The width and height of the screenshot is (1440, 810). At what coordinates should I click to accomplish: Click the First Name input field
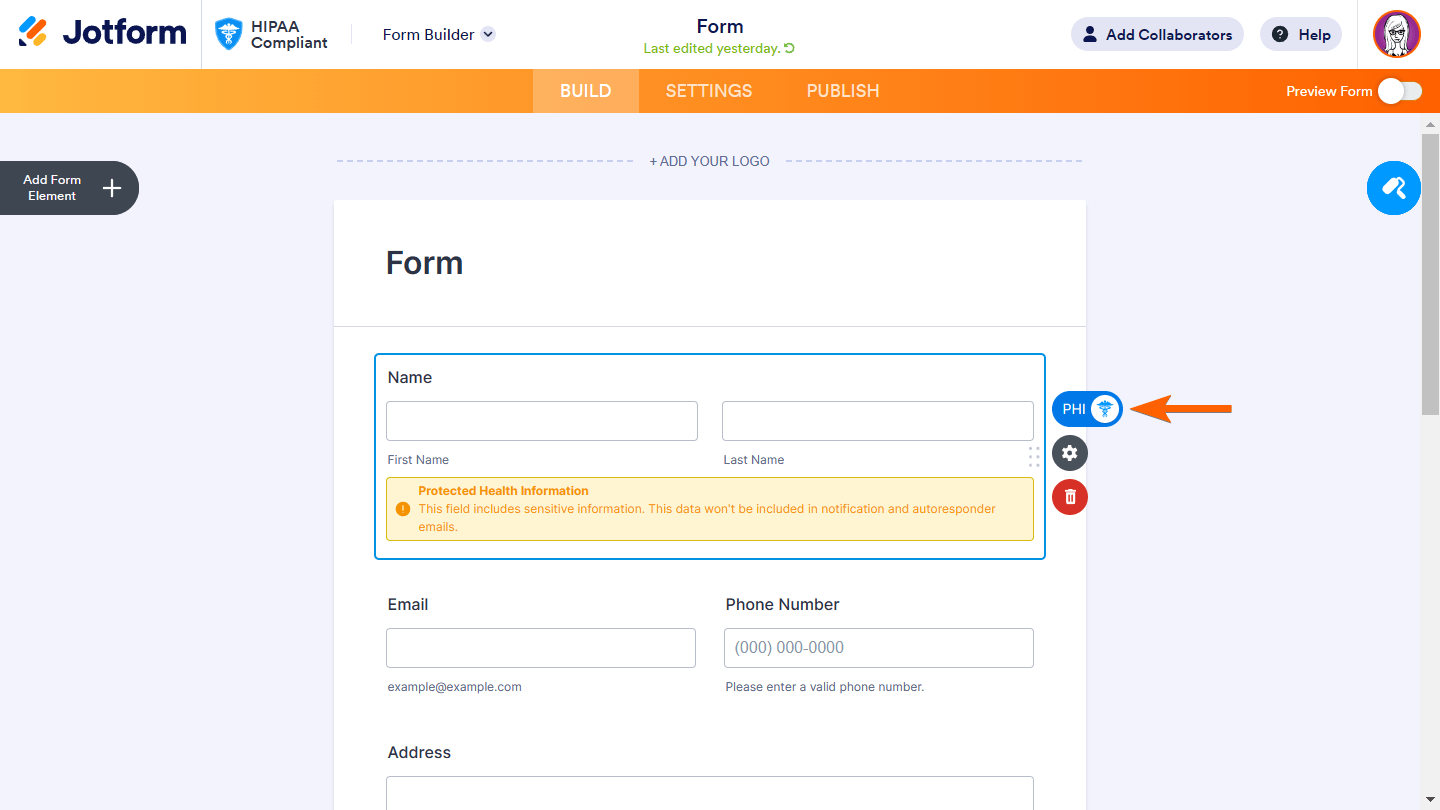tap(541, 421)
